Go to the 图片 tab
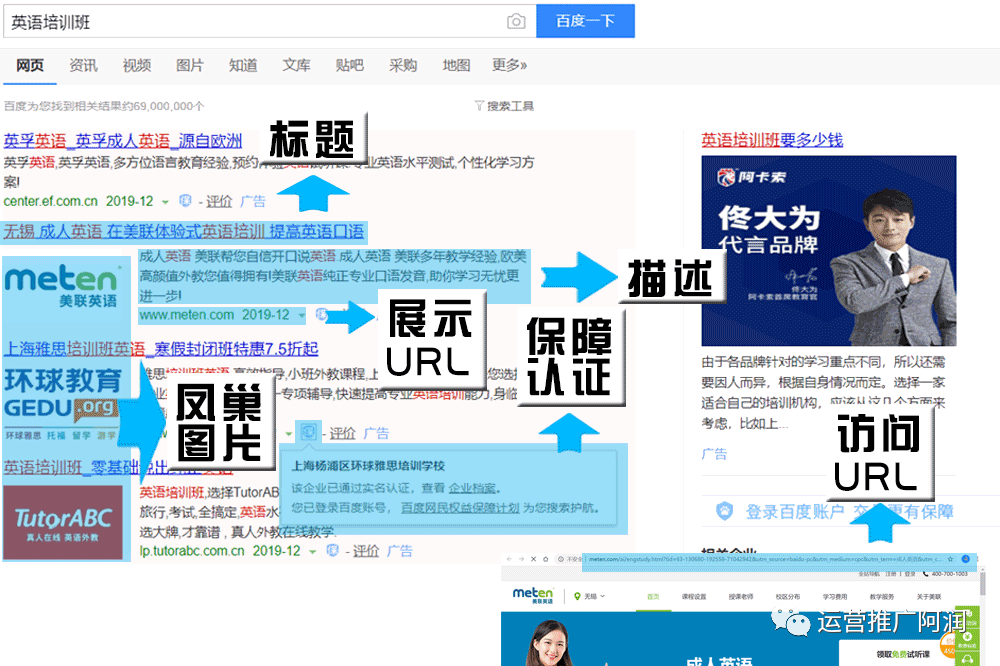This screenshot has width=1000, height=666. (x=189, y=65)
